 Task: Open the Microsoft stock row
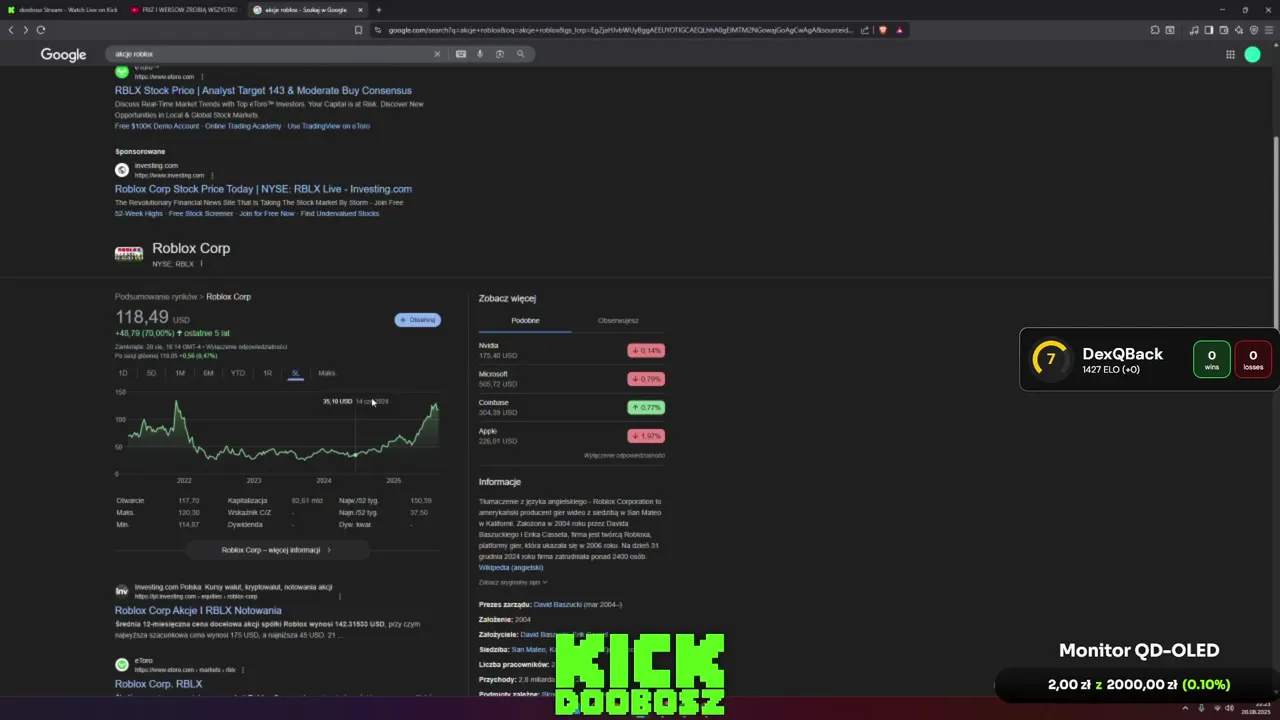[x=571, y=379]
